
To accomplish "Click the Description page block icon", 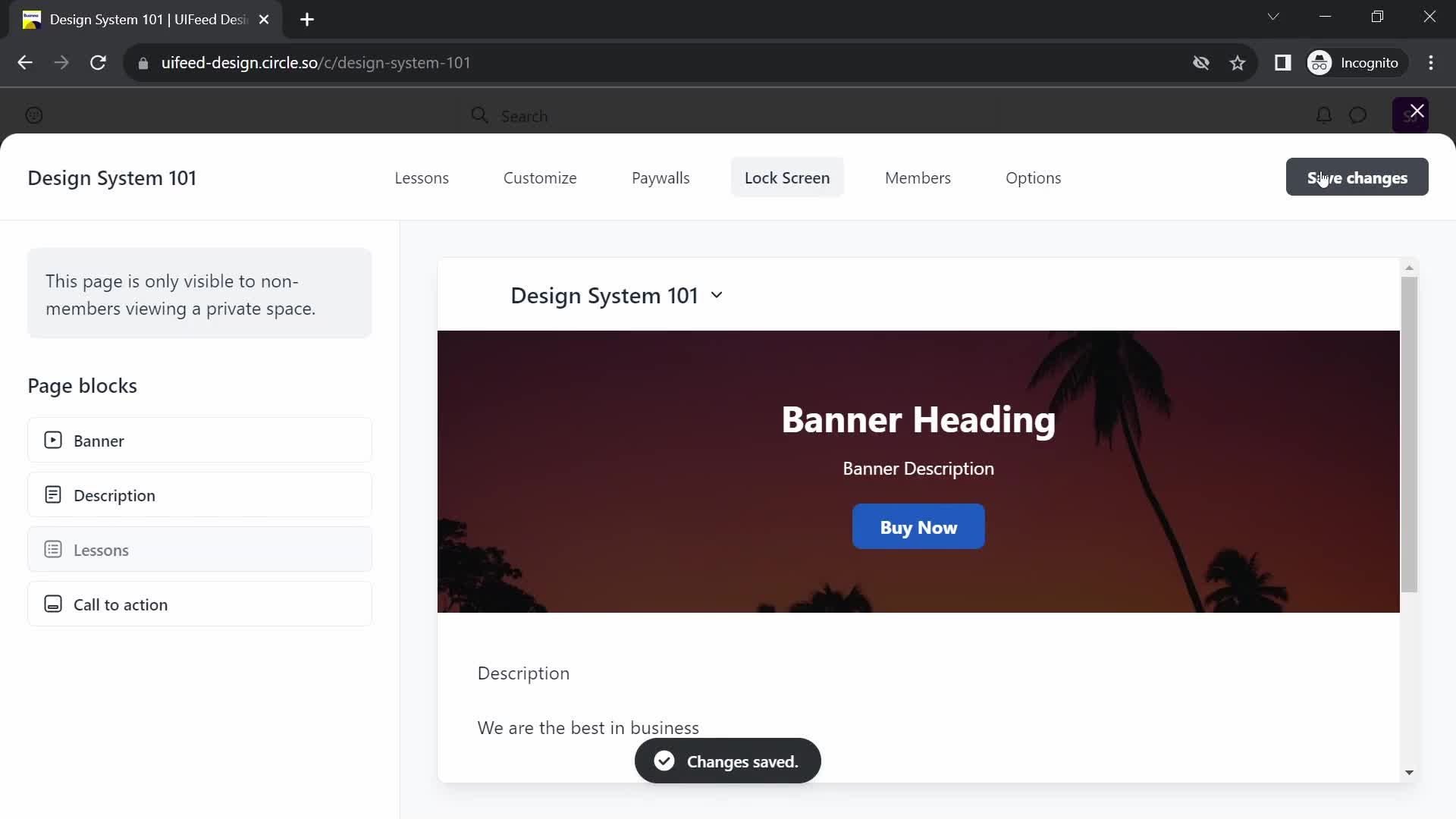I will point(51,494).
